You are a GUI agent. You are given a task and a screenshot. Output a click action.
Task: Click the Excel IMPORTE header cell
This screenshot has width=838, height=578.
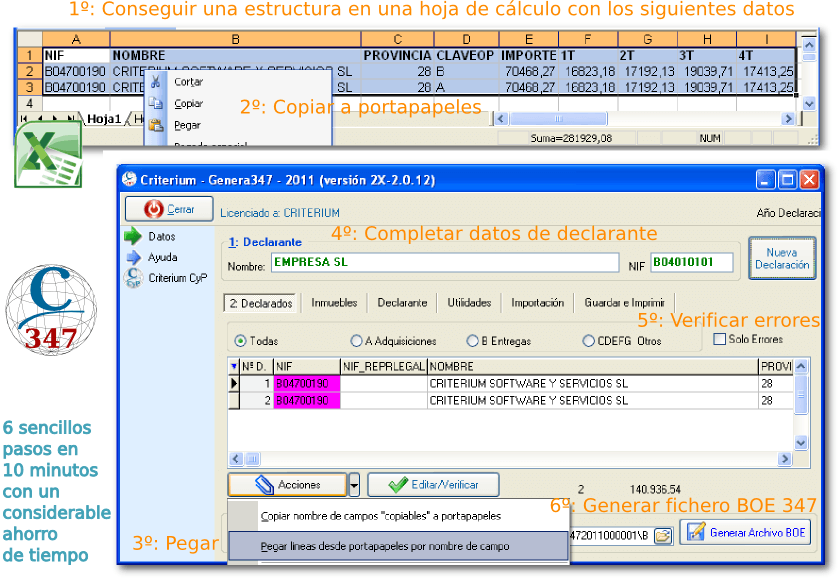tap(529, 56)
